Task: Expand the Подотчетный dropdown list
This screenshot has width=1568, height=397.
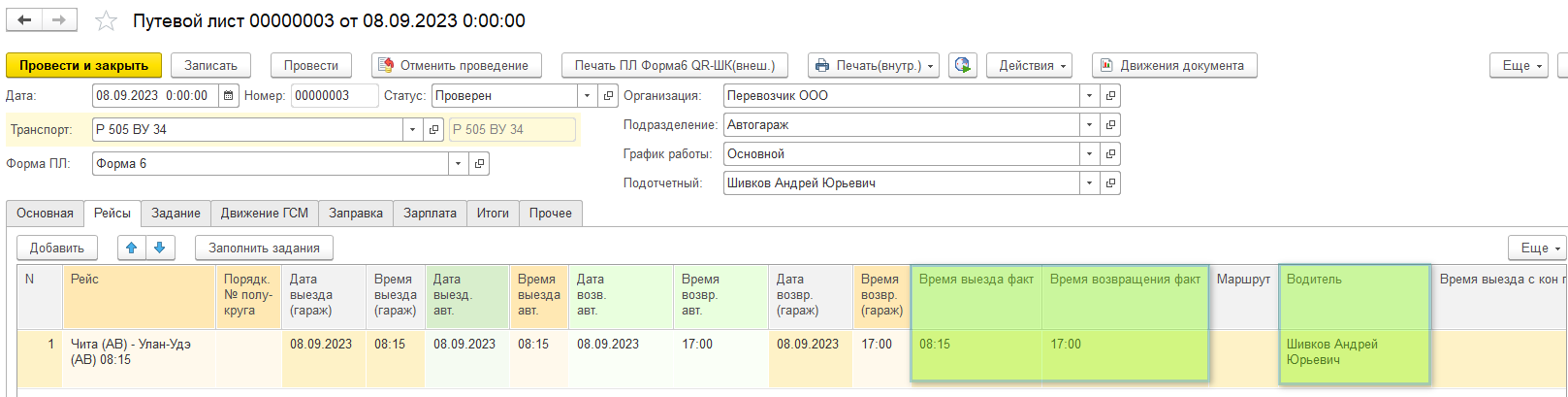Action: (1089, 183)
